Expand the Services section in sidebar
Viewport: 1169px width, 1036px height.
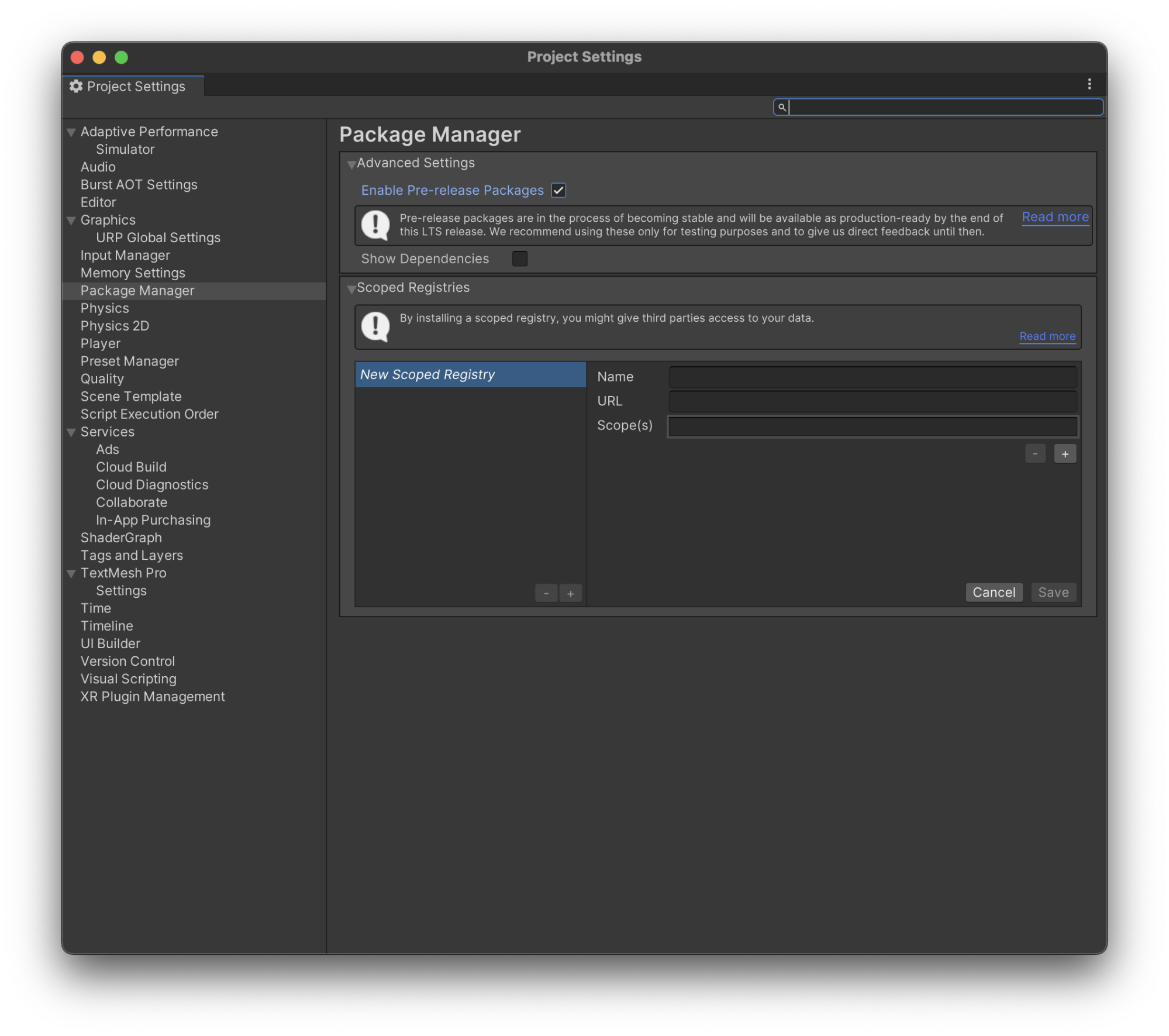click(x=72, y=431)
